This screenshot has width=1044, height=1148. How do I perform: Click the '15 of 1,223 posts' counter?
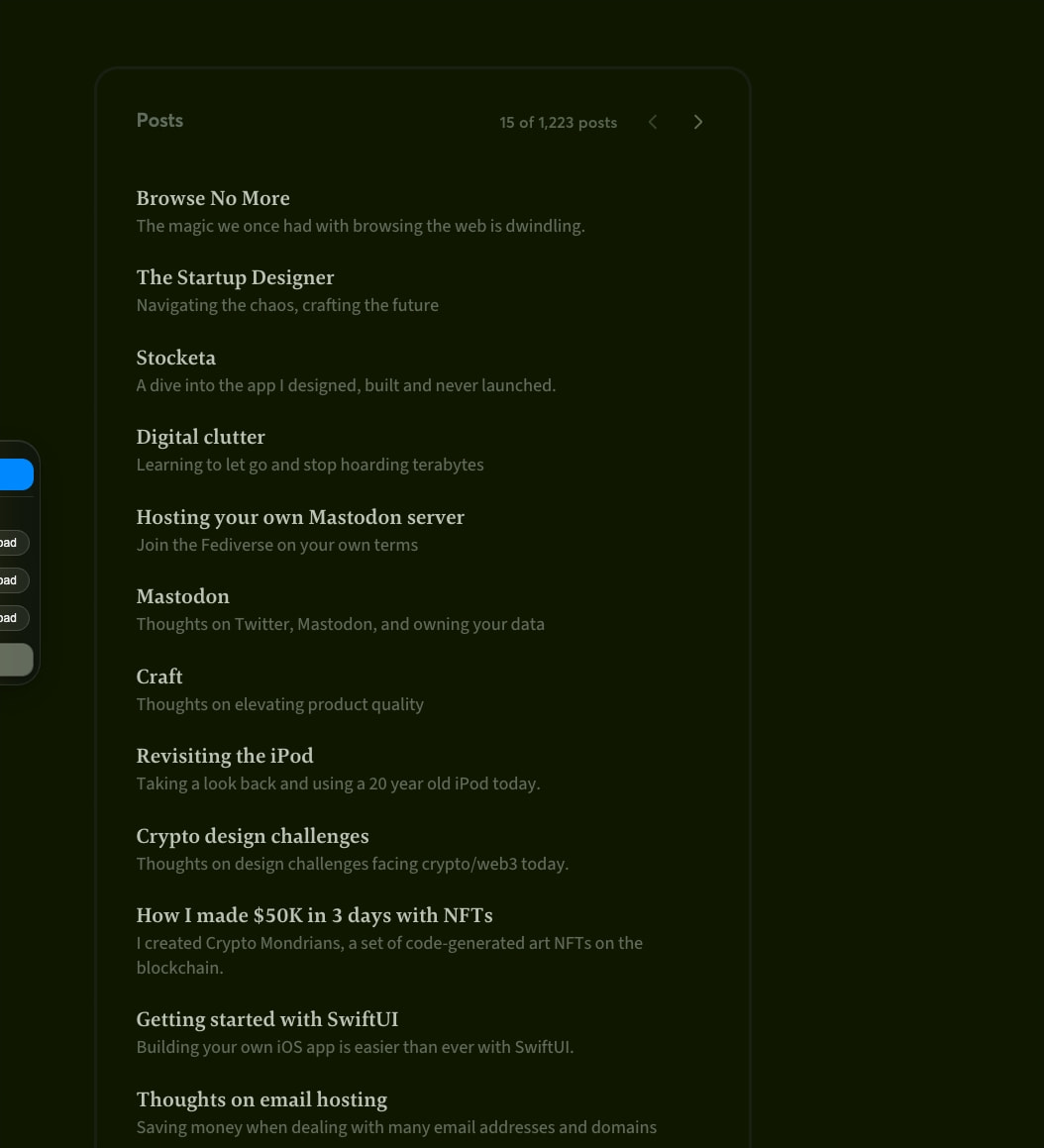coord(558,122)
